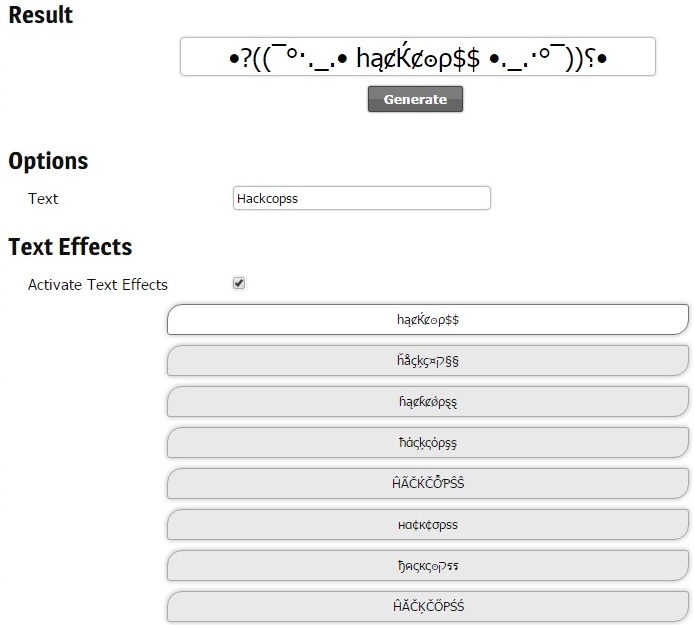Image resolution: width=694 pixels, height=625 pixels.
Task: Choose the seventh text effect style option
Action: pos(428,566)
